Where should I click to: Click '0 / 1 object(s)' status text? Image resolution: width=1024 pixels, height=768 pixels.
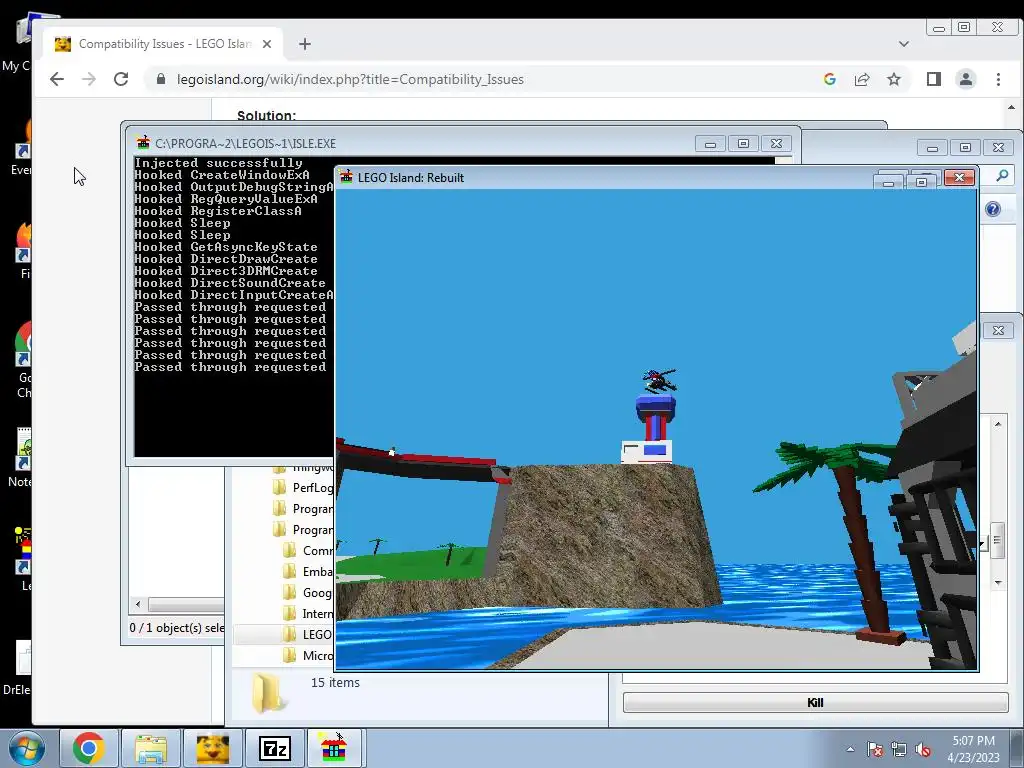pos(176,628)
